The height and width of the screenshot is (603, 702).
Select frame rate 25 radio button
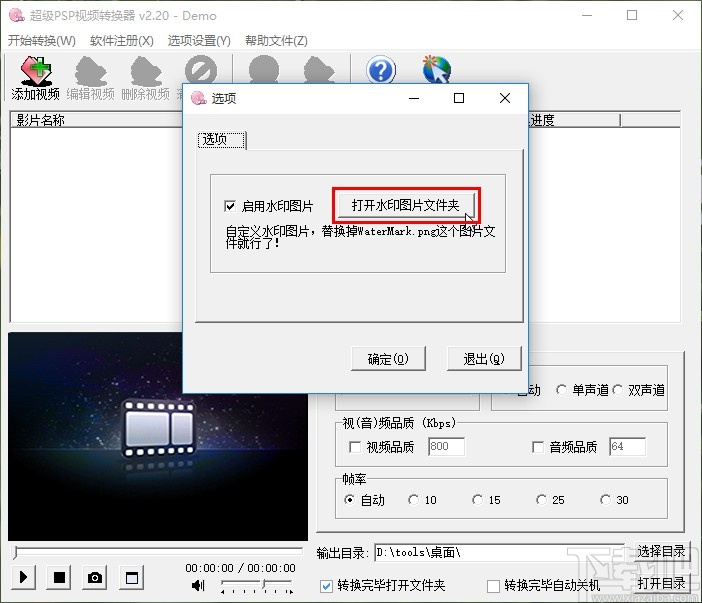(541, 500)
